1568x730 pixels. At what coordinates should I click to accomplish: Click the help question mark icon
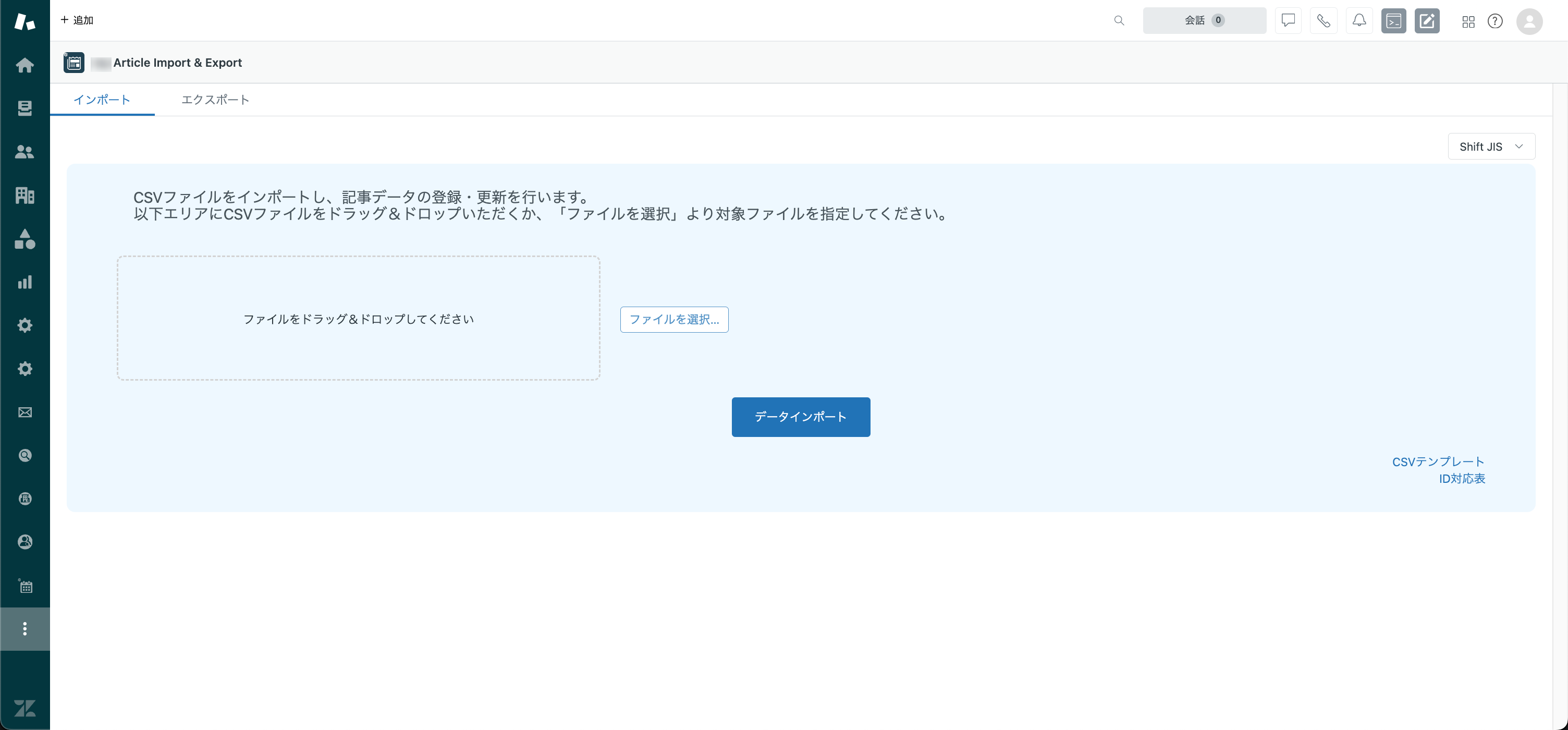[x=1495, y=21]
